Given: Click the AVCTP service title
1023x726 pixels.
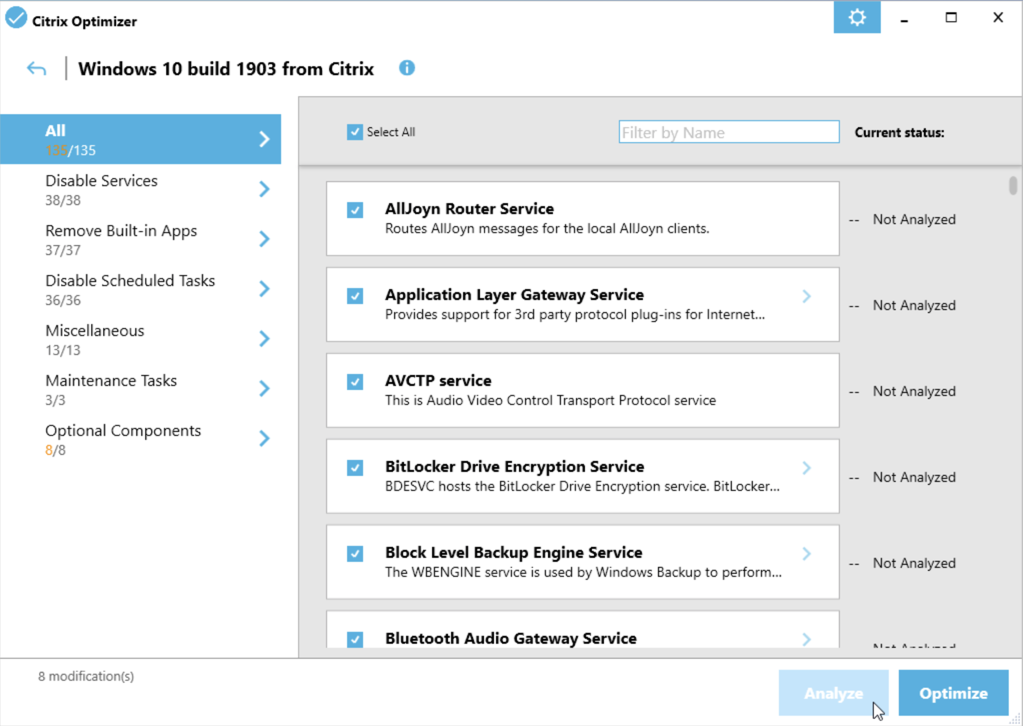Looking at the screenshot, I should click(438, 380).
